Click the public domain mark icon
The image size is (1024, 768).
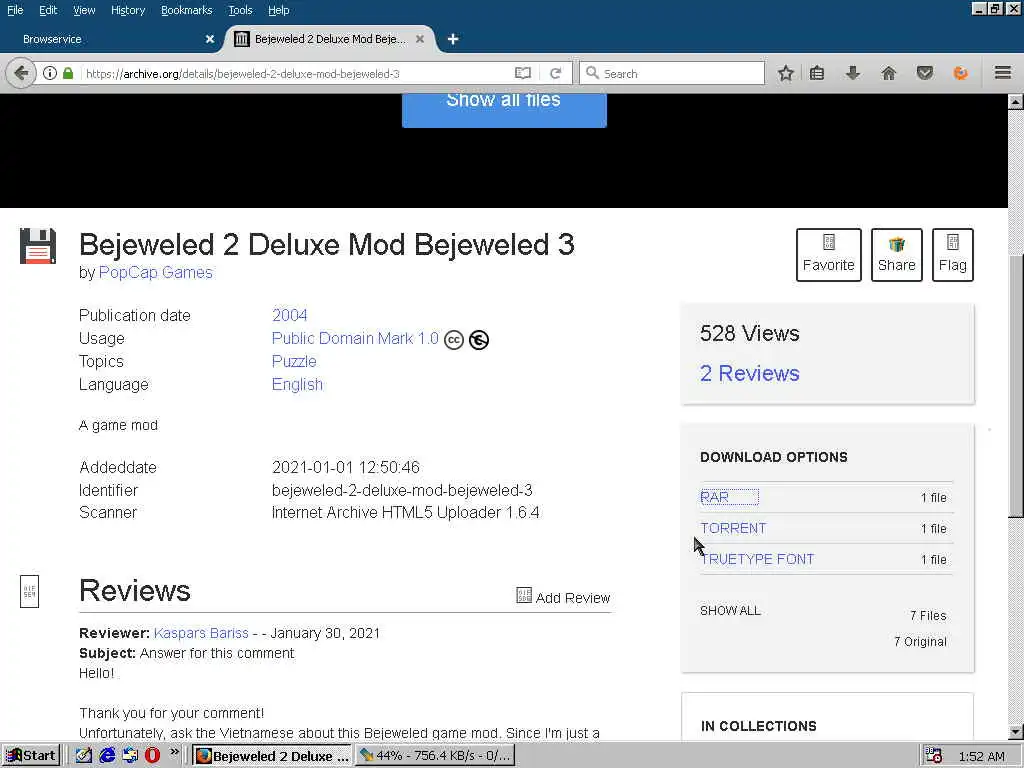(479, 340)
